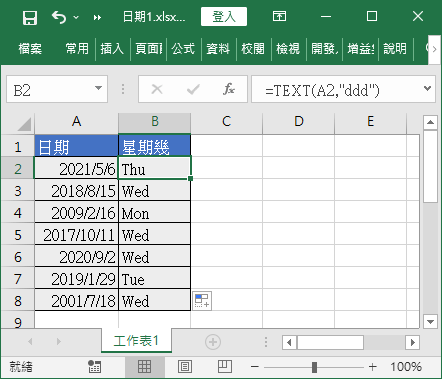The height and width of the screenshot is (379, 442).
Task: Switch to the 校閱 Review tab
Action: pyautogui.click(x=253, y=49)
